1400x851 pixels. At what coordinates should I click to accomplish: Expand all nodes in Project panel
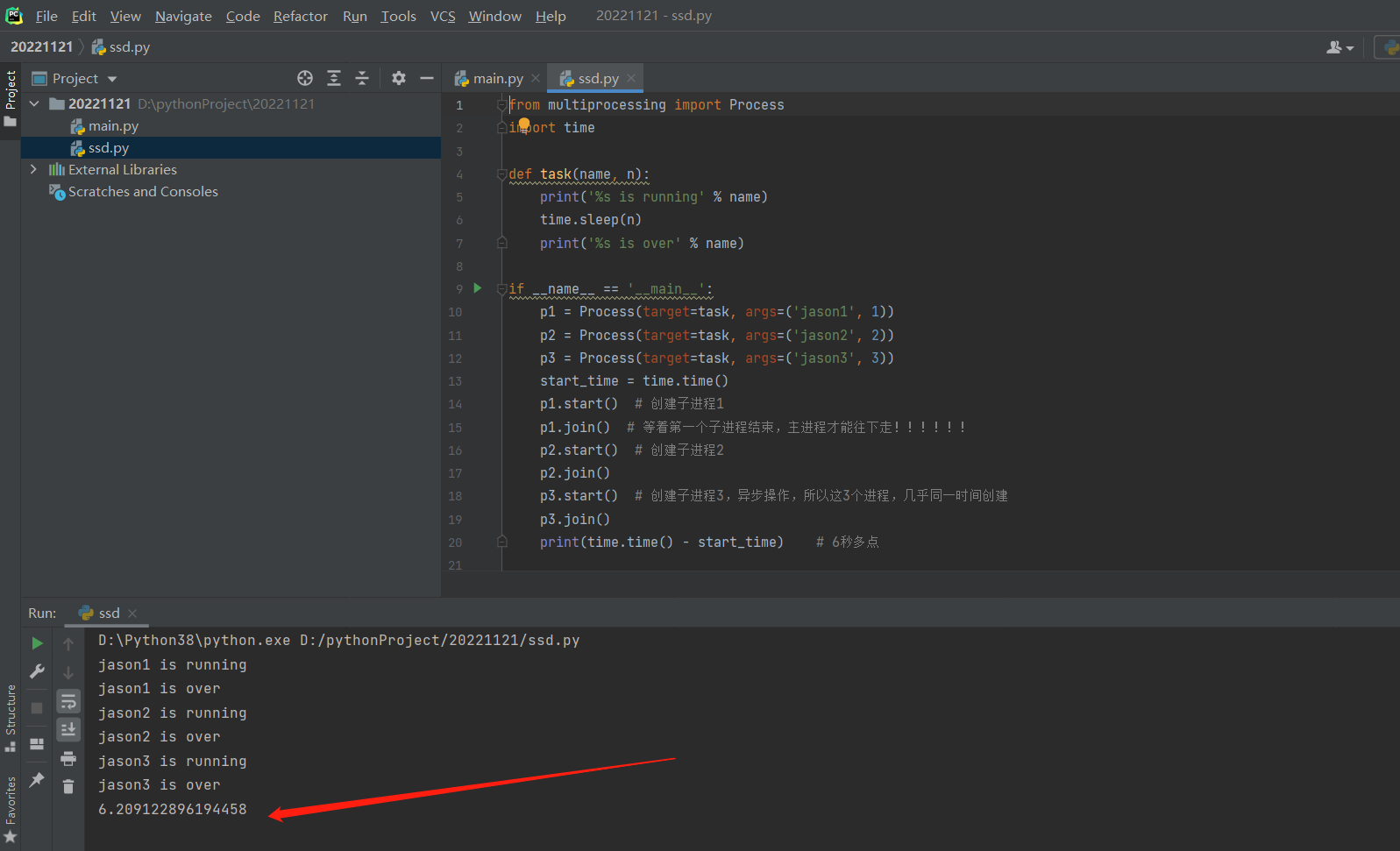tap(334, 78)
